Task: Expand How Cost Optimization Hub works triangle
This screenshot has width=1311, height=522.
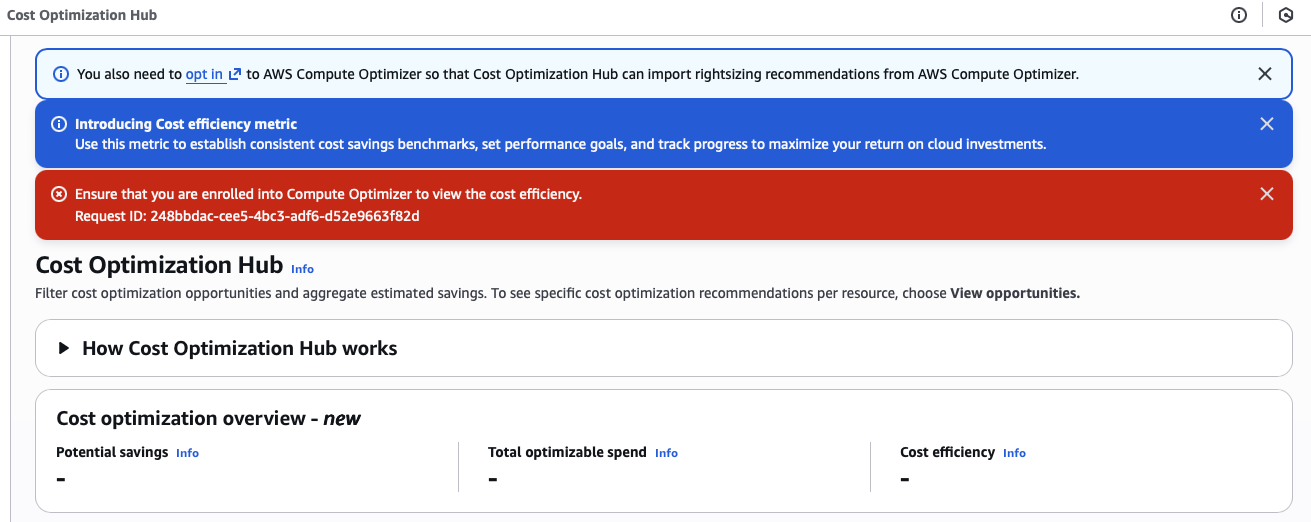Action: [x=64, y=348]
